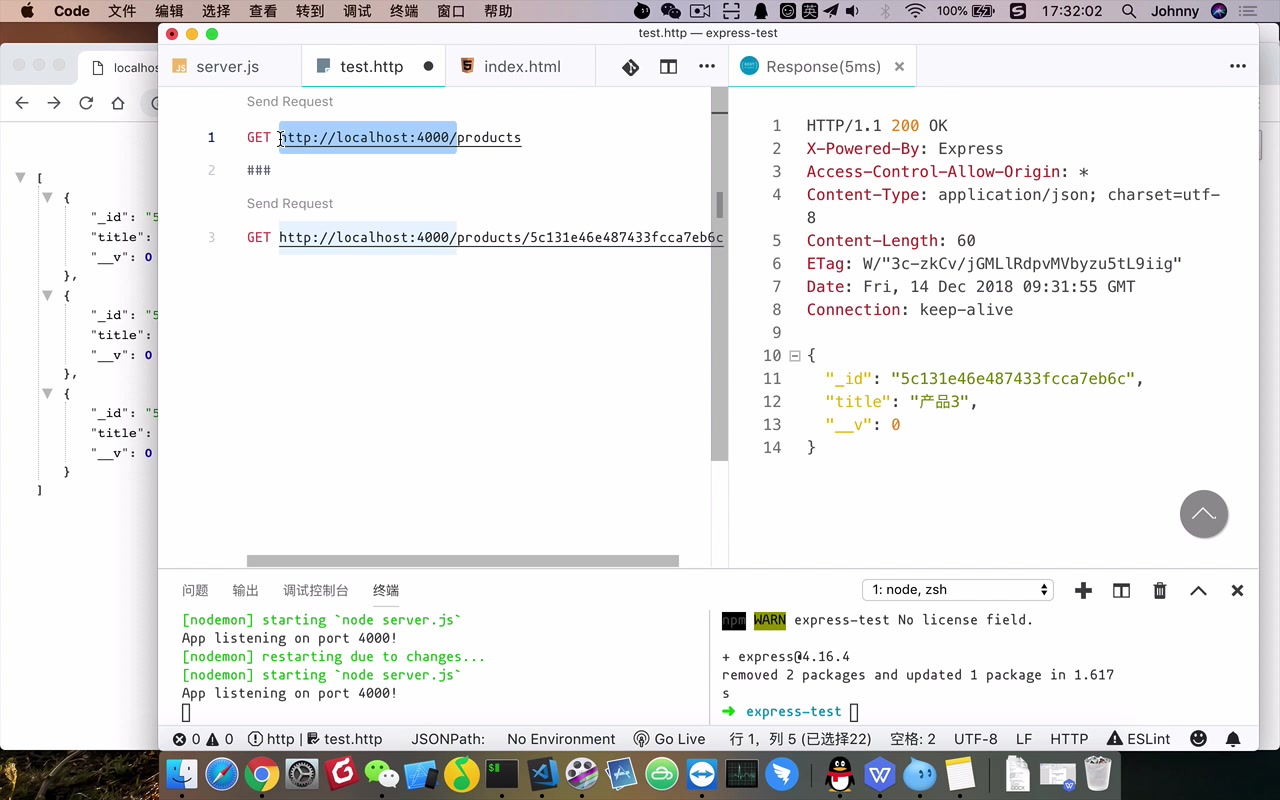Close the Response(5ms) tab
1280x800 pixels.
(x=899, y=67)
